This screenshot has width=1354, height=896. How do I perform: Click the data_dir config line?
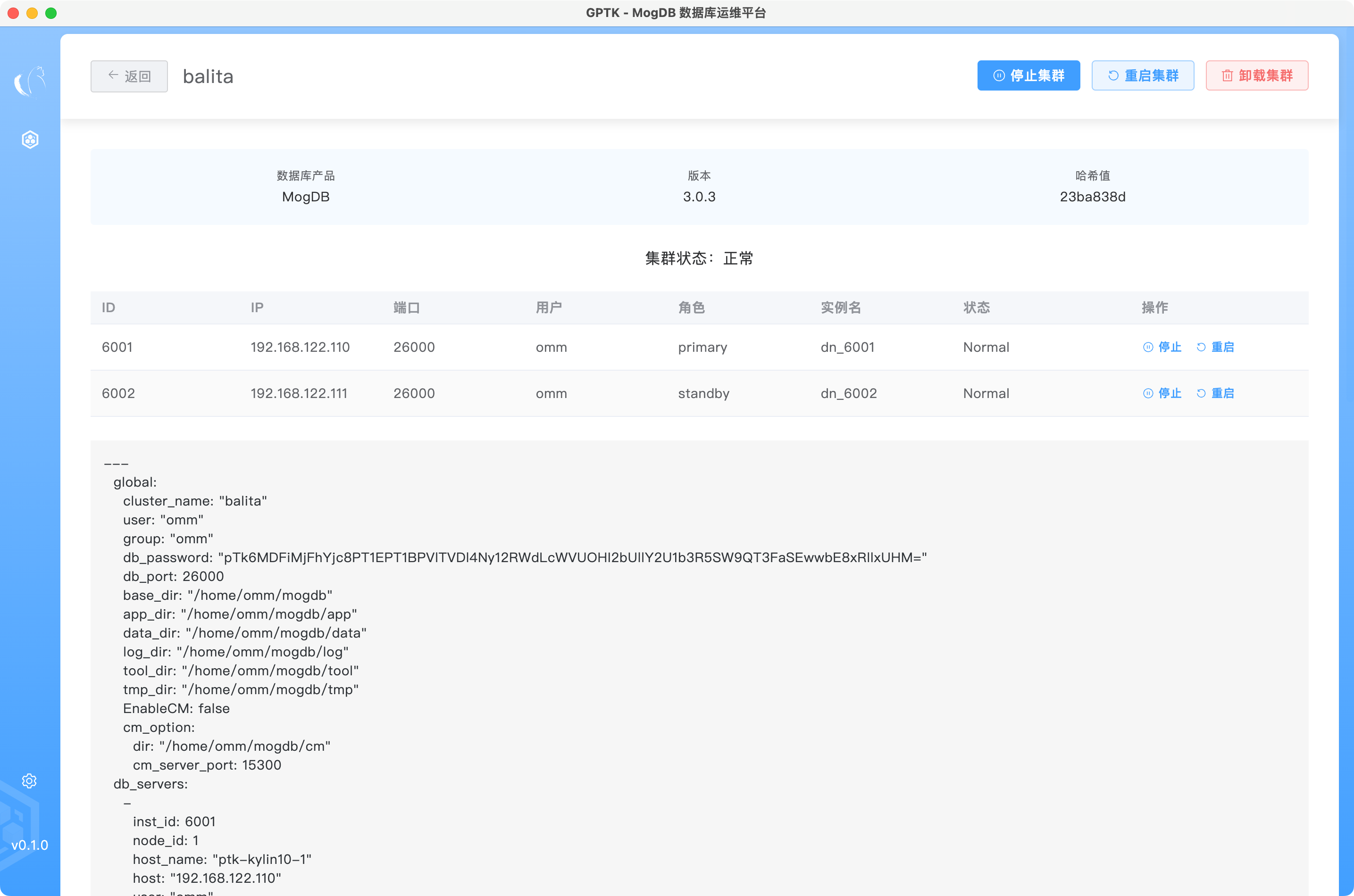(x=245, y=633)
